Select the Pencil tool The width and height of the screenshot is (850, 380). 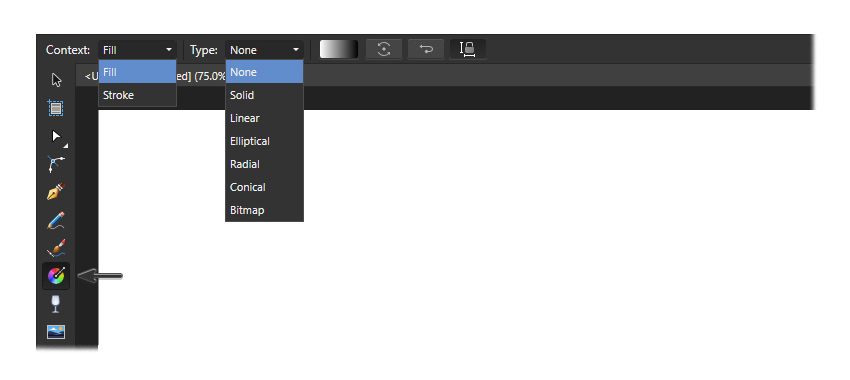coord(56,220)
